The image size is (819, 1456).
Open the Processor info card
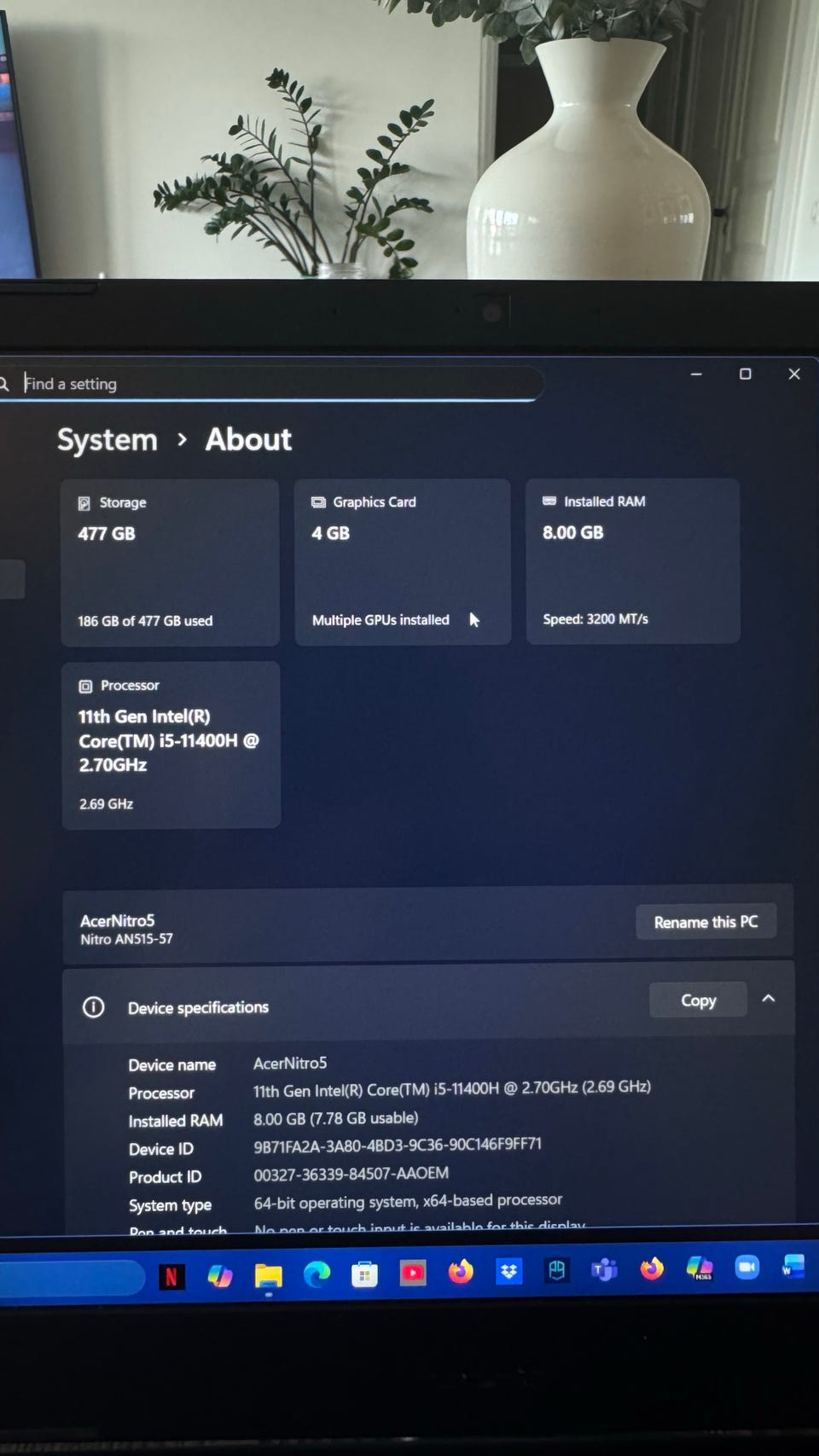pos(171,745)
